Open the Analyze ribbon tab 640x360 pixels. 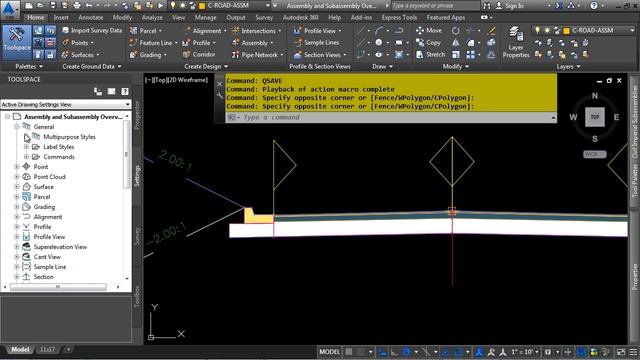[x=152, y=18]
